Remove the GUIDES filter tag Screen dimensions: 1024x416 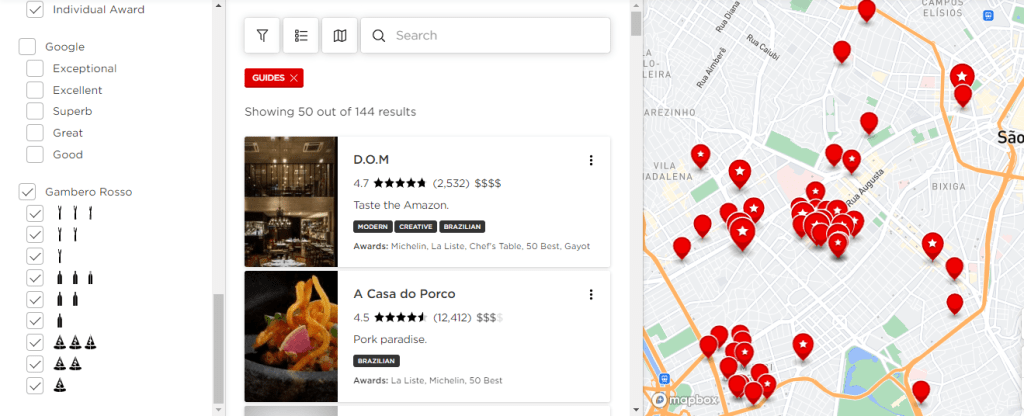(293, 78)
